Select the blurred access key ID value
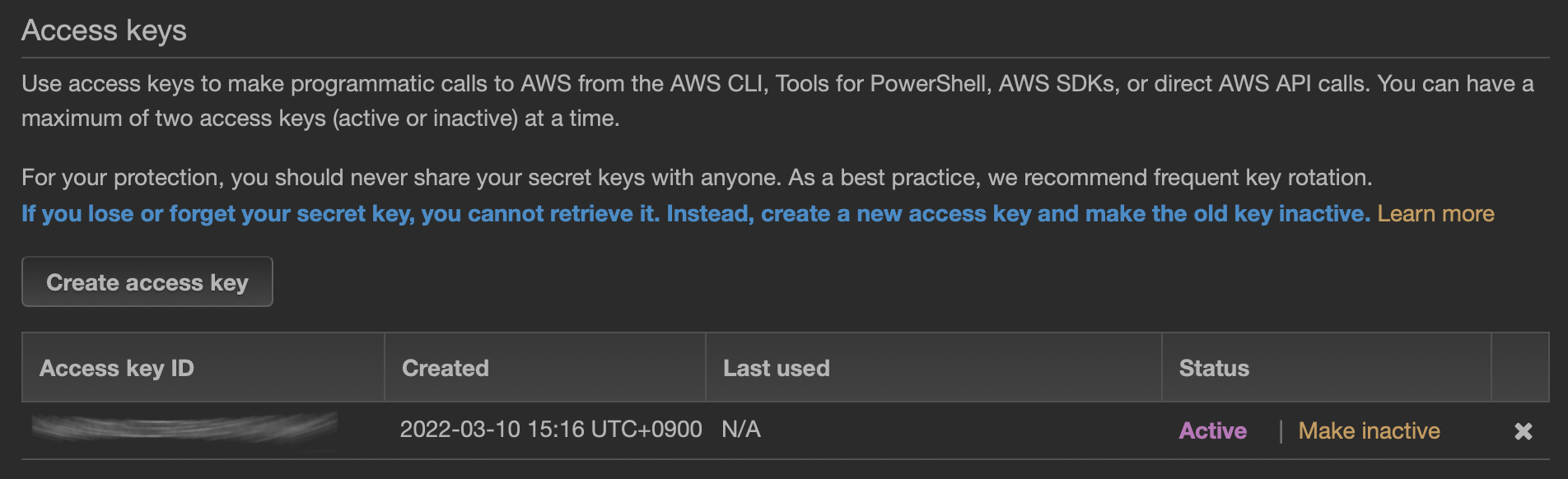 click(184, 428)
